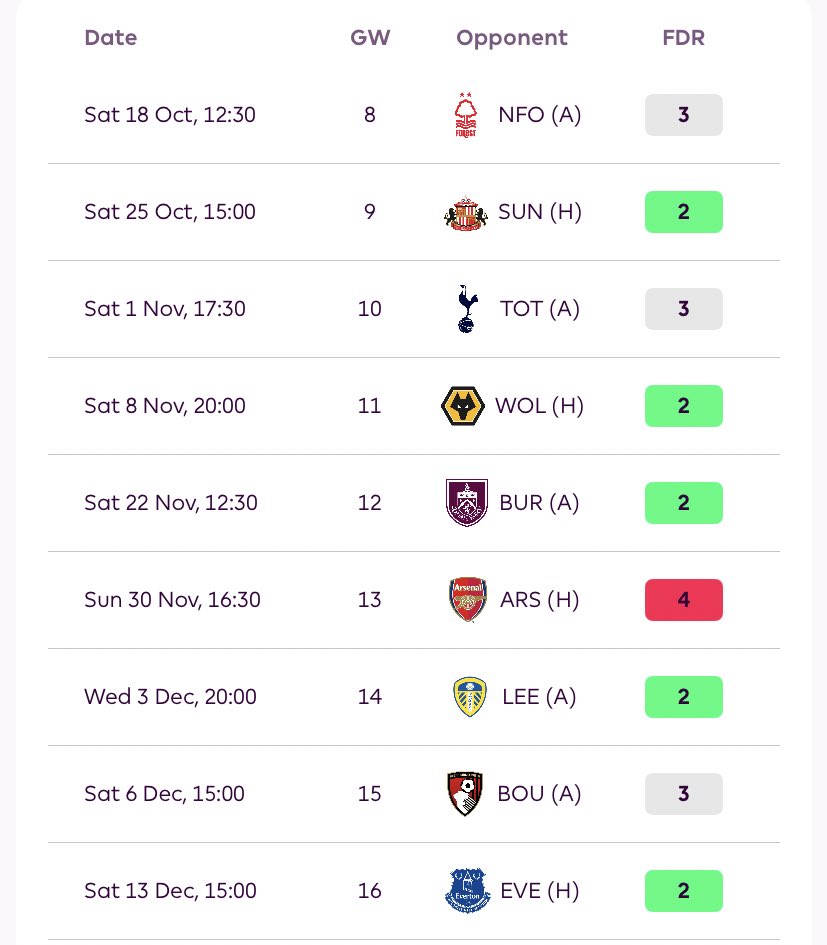Click the grey FDR 3 badge for NFO
Viewport: 827px width, 945px height.
683,115
